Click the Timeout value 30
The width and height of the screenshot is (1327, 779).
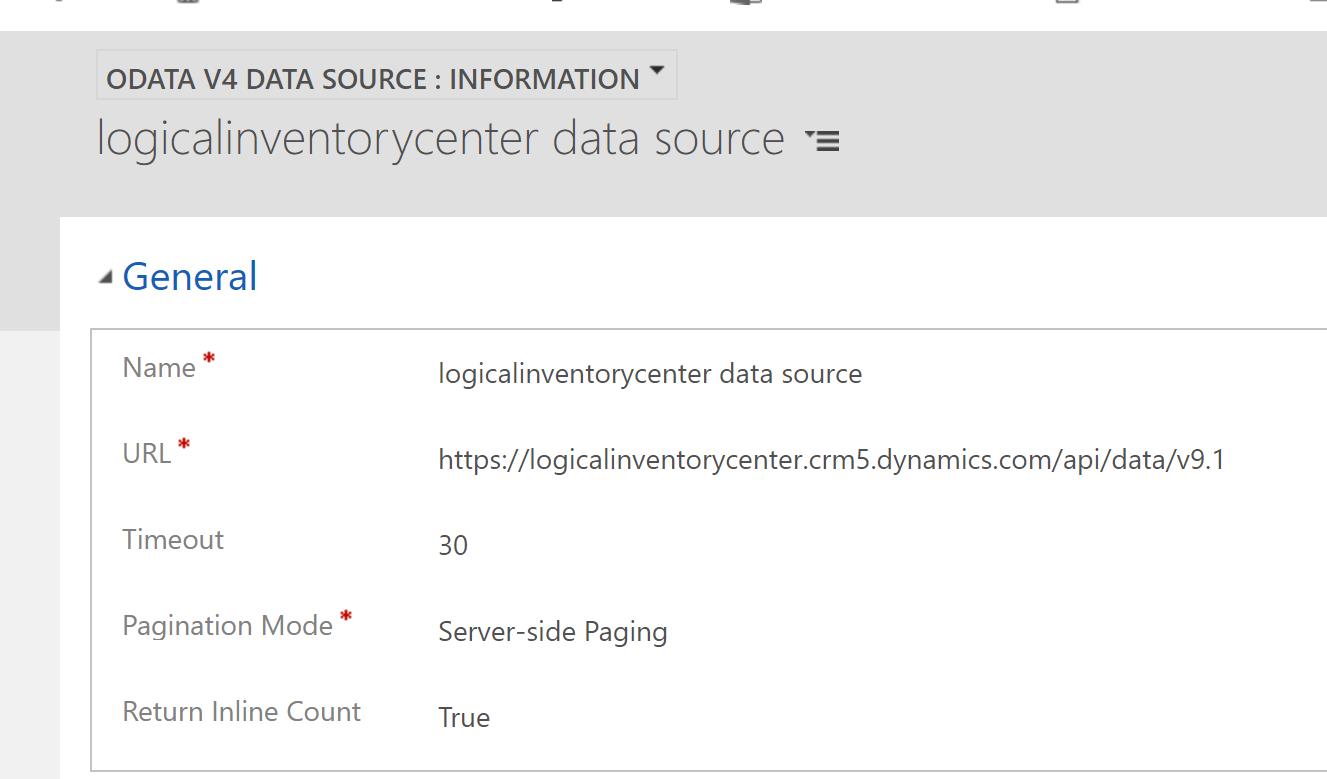tap(453, 546)
